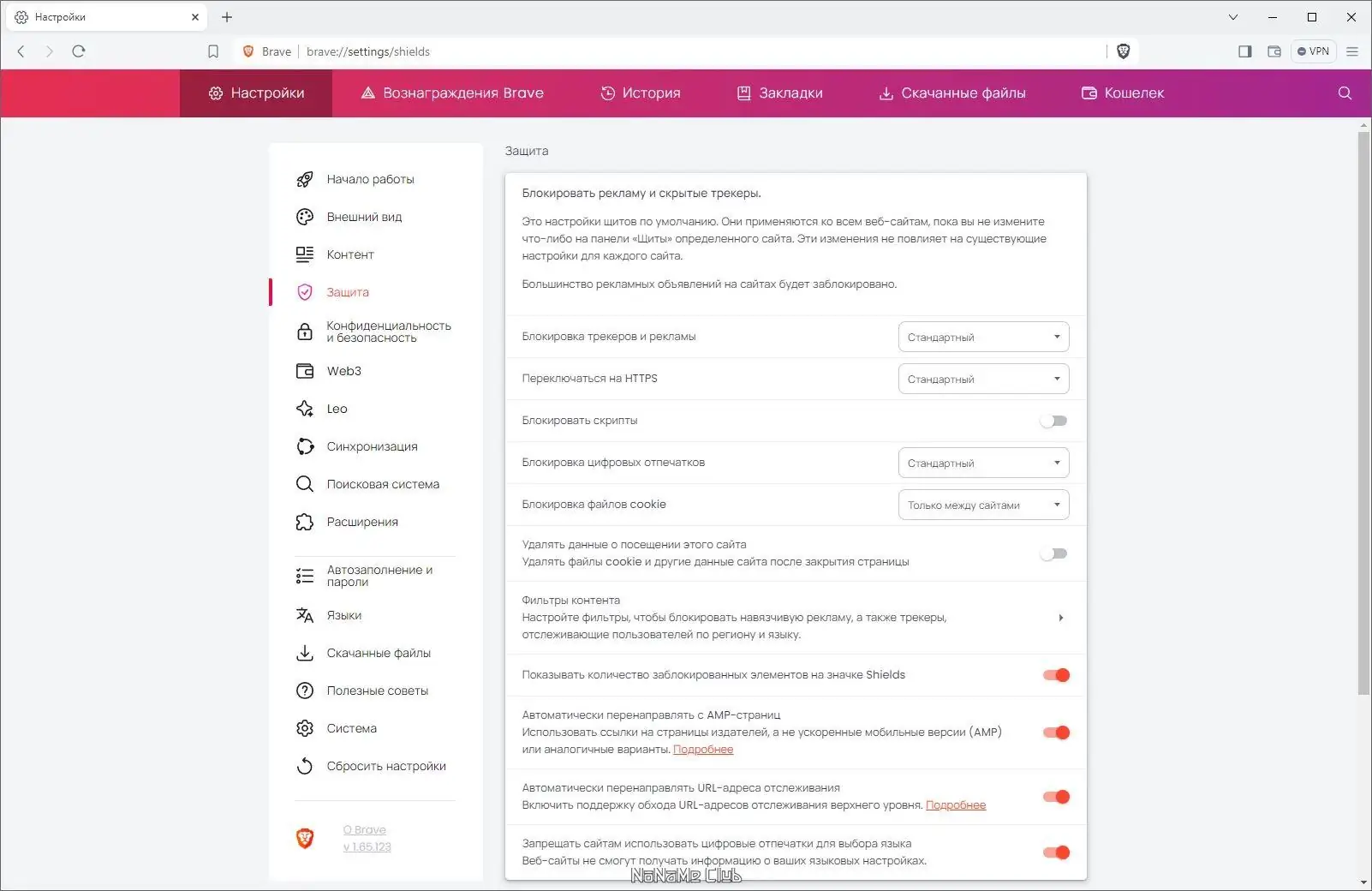Click the magnifier icon for Поисковая система
1372x891 pixels.
(x=305, y=484)
